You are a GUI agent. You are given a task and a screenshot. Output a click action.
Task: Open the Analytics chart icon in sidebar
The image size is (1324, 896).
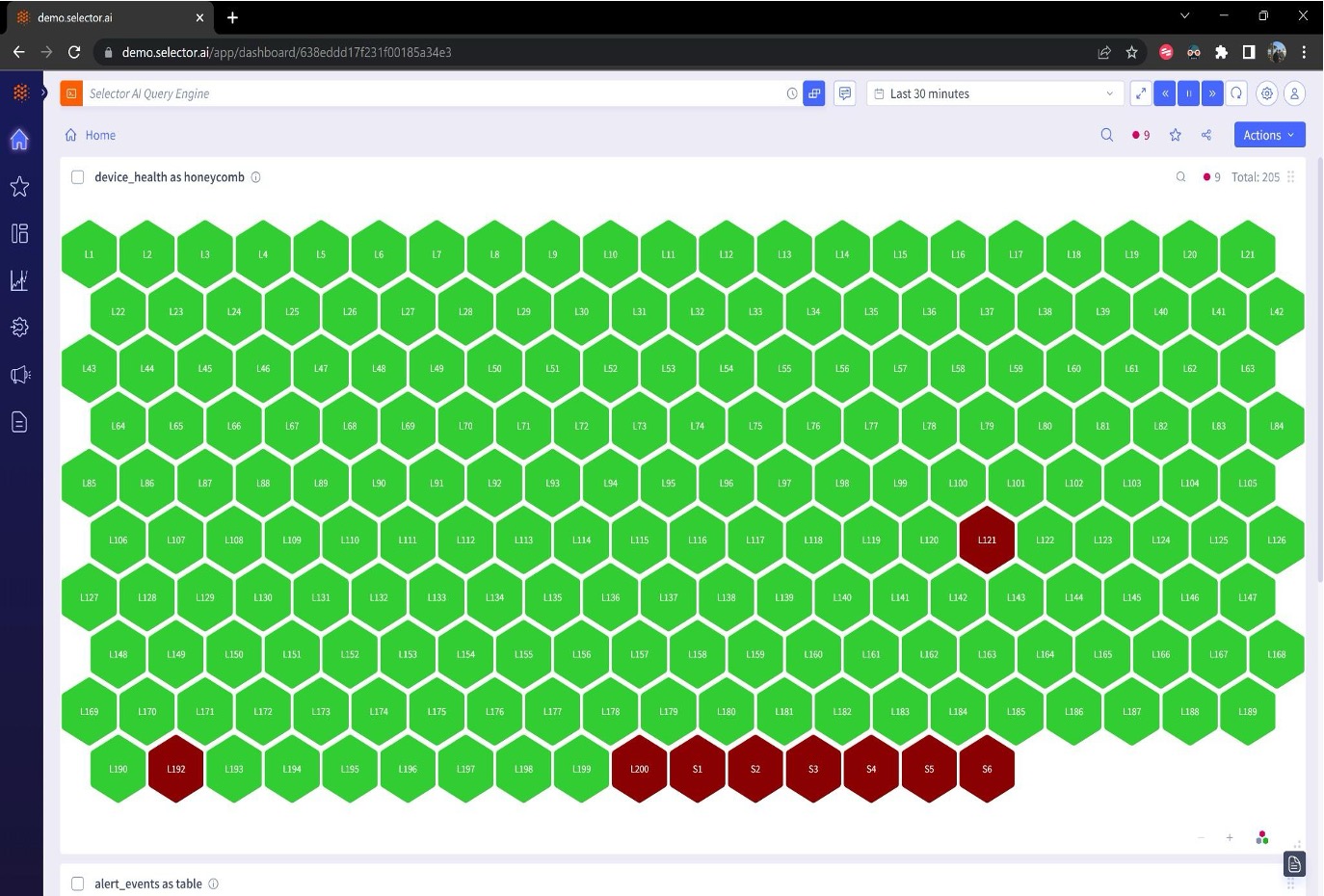(19, 280)
